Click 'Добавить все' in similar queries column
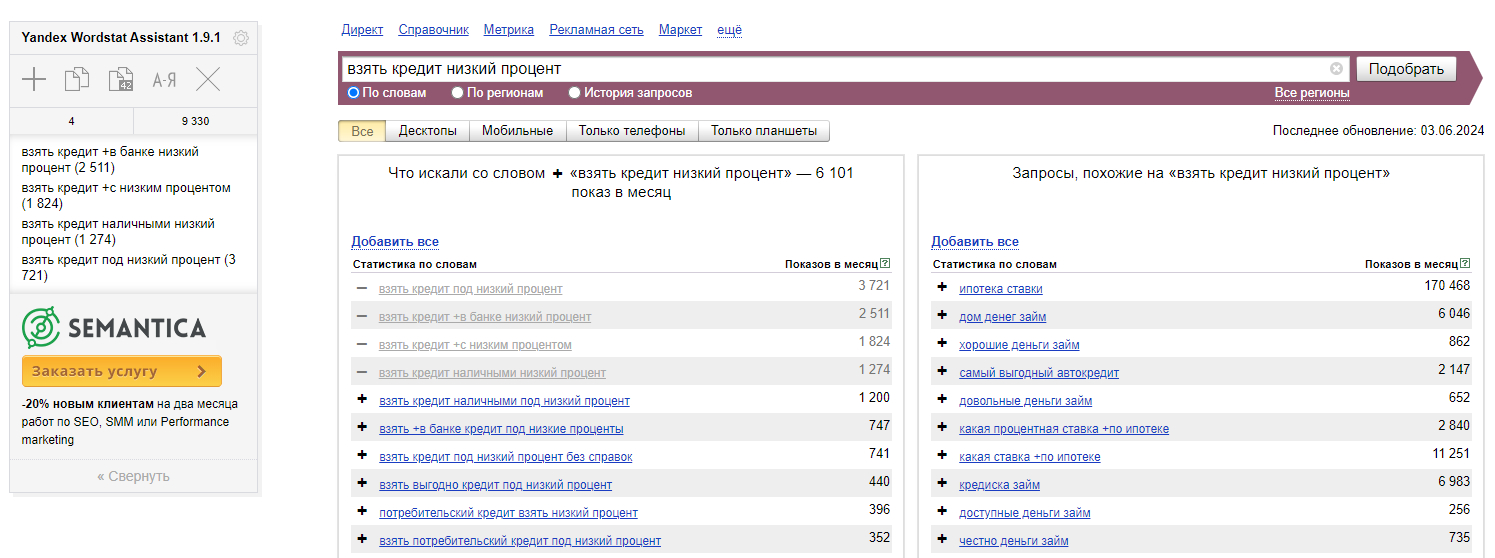The image size is (1495, 558). click(x=975, y=242)
